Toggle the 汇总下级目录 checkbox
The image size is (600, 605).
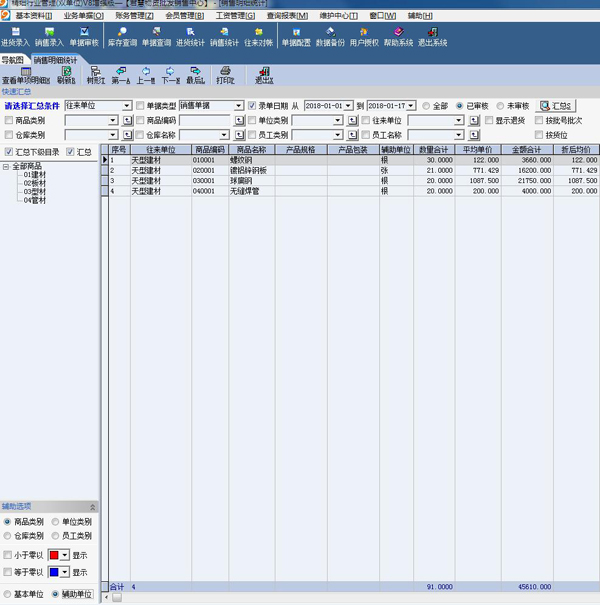pos(9,152)
